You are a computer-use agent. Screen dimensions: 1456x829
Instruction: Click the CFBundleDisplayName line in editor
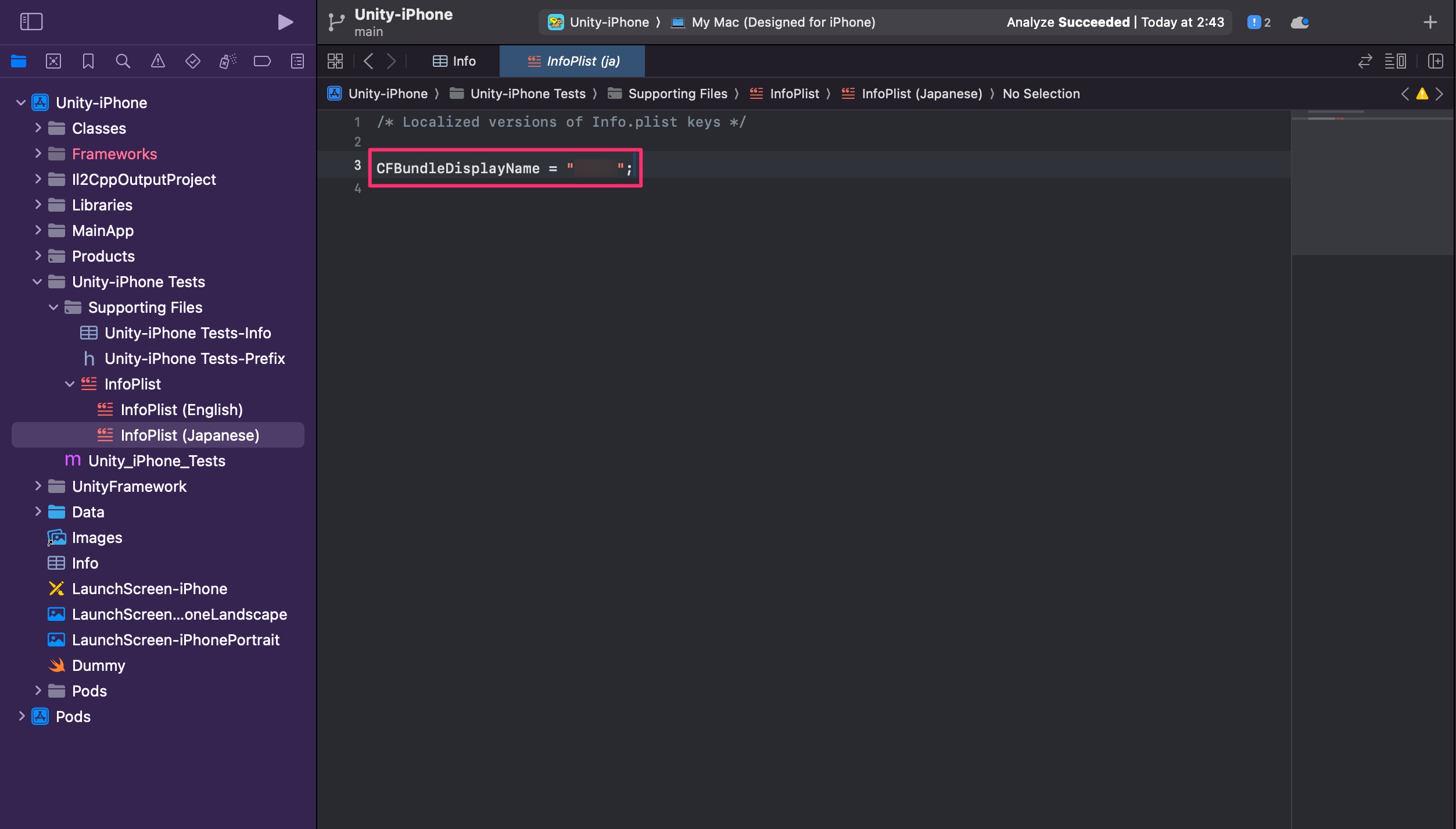coord(504,168)
